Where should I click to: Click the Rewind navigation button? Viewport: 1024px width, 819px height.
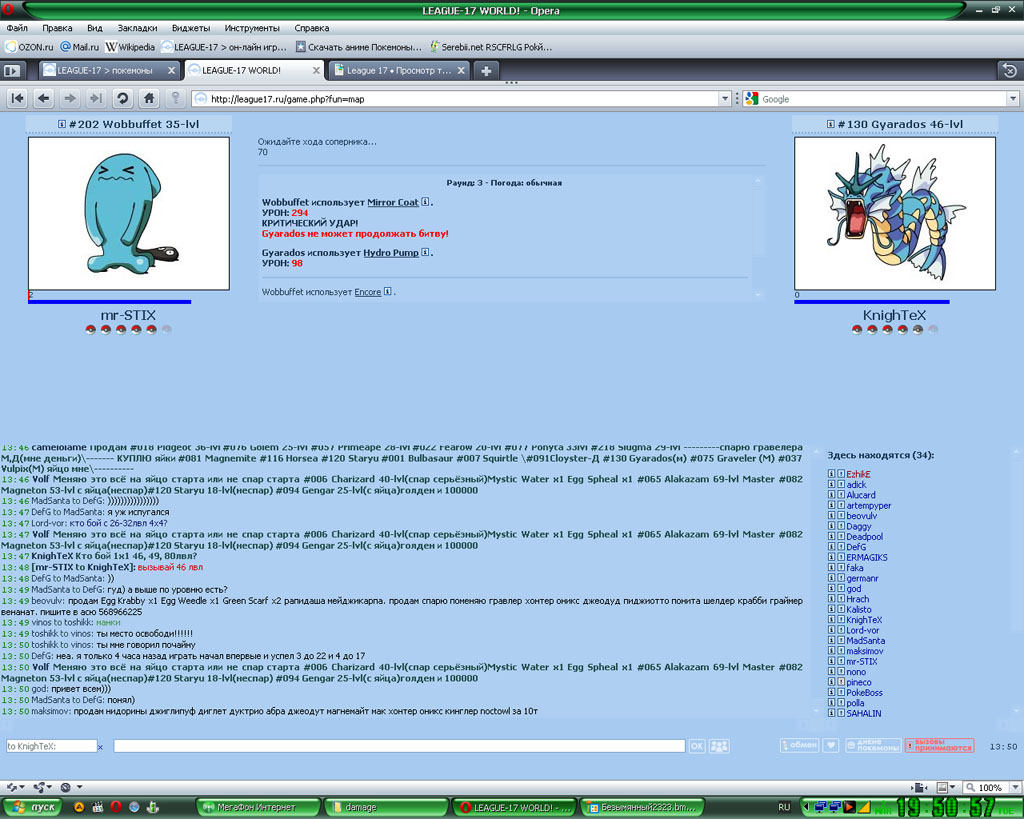coord(18,99)
